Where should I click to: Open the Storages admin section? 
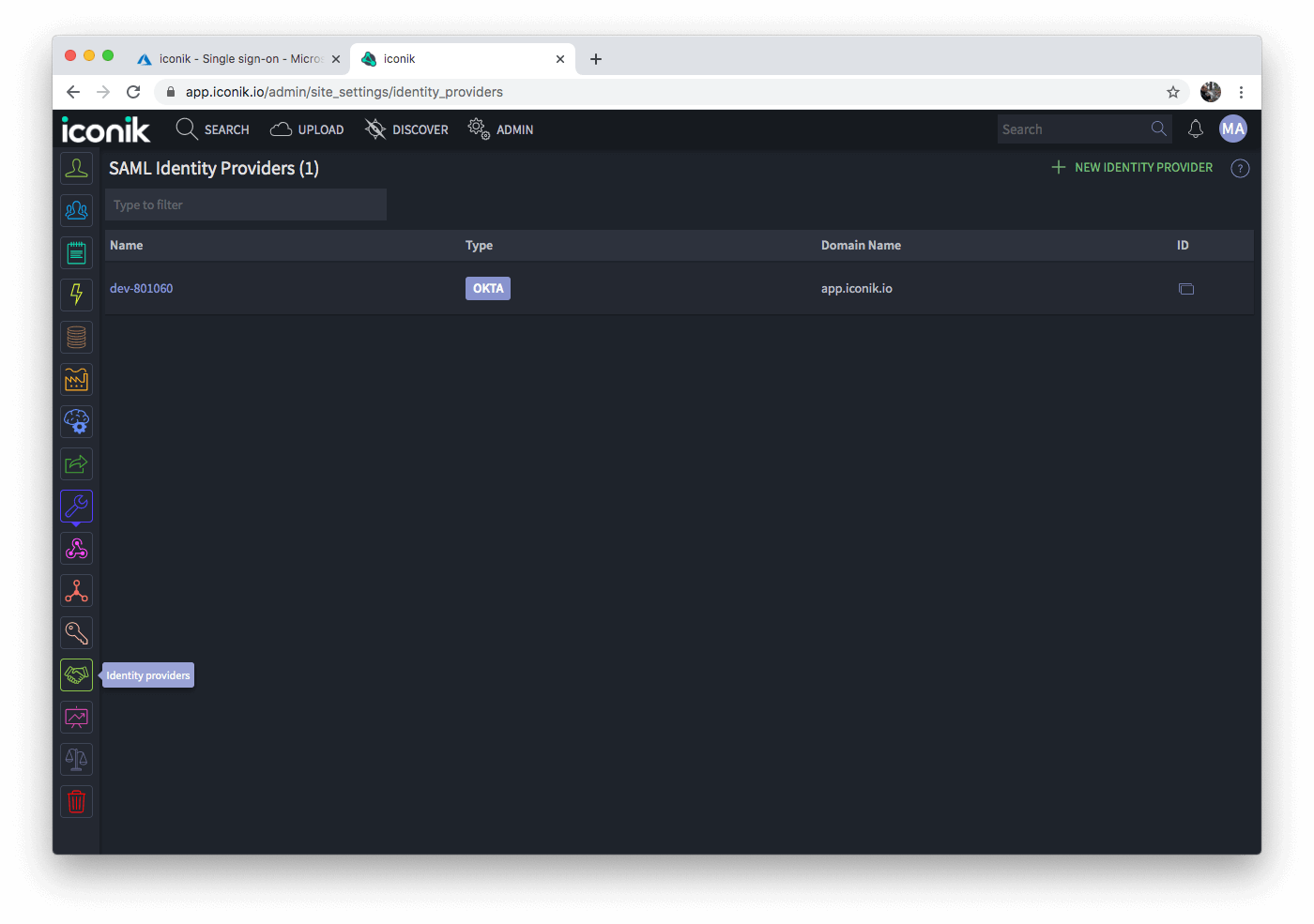click(x=76, y=337)
